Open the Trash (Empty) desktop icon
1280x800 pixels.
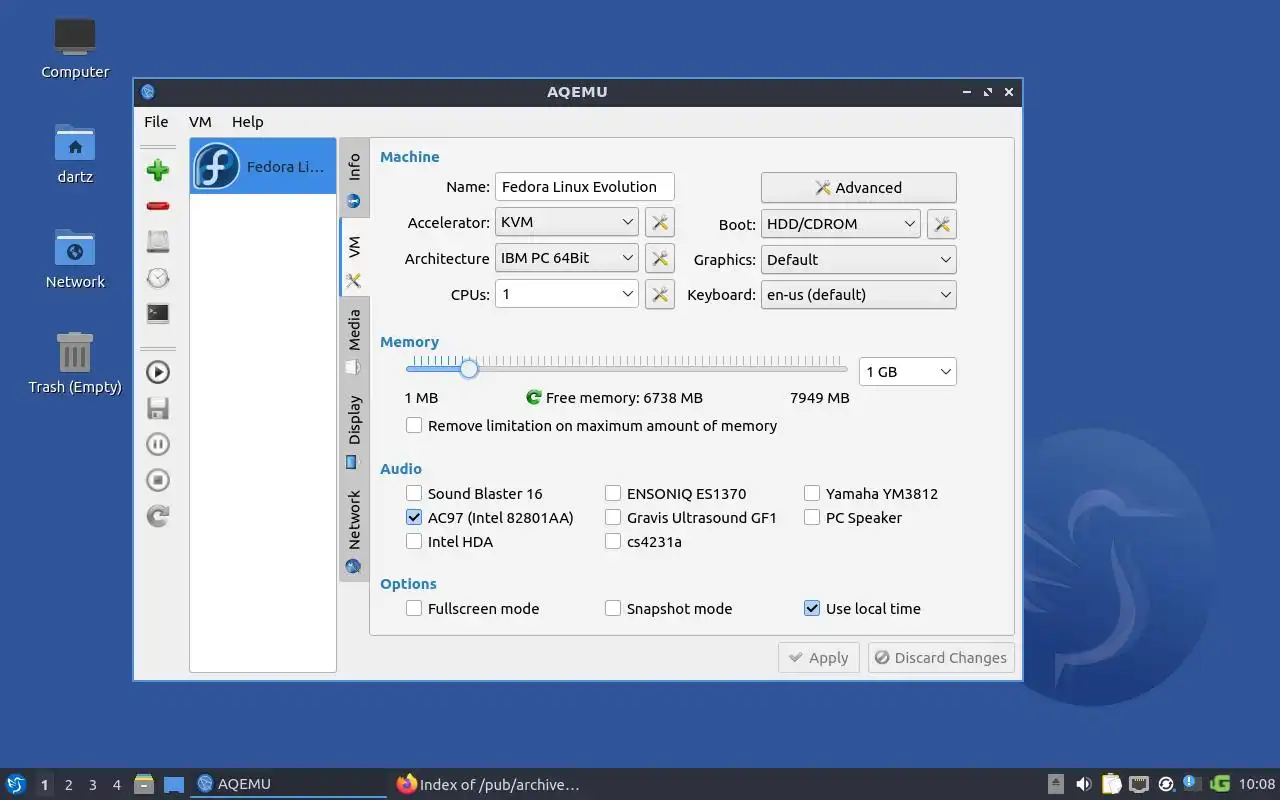coord(75,353)
